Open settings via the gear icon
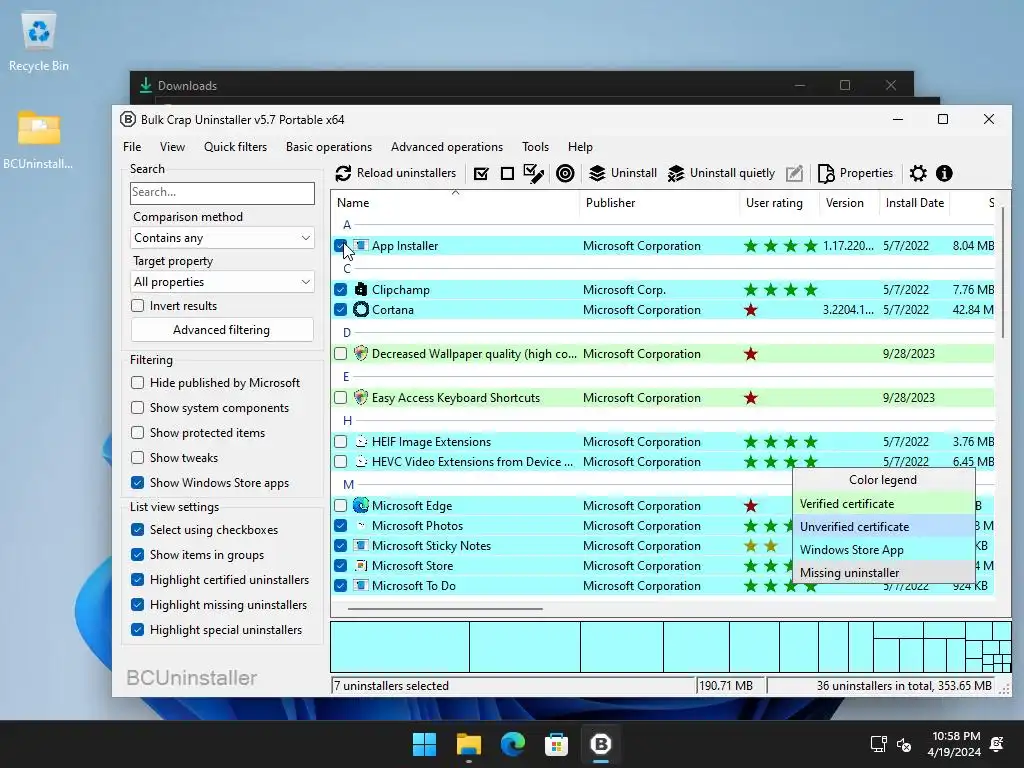This screenshot has width=1024, height=768. coord(918,174)
